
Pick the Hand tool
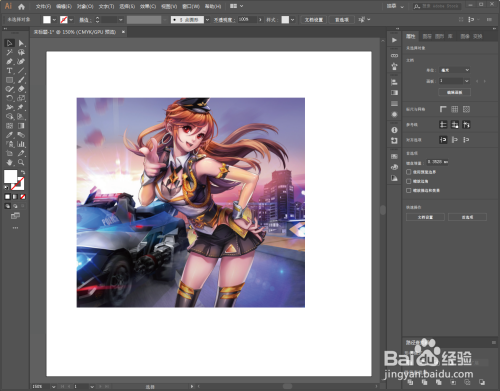coord(9,162)
